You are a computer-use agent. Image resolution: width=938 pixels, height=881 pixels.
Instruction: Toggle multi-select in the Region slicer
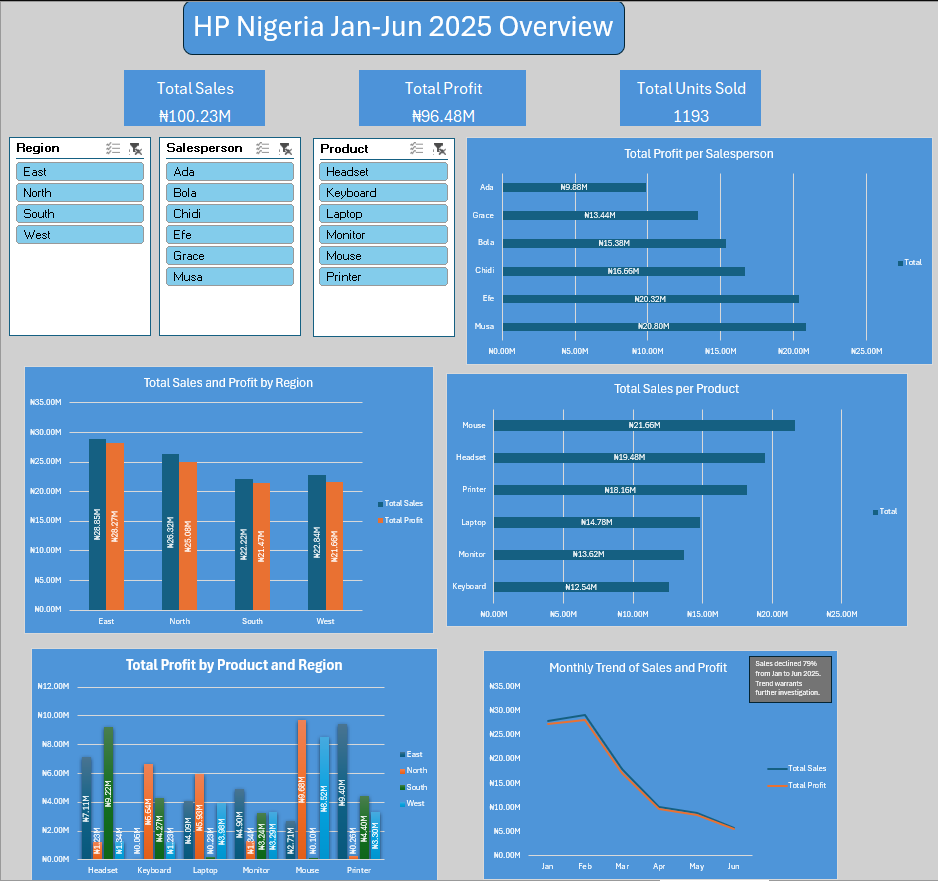click(113, 148)
